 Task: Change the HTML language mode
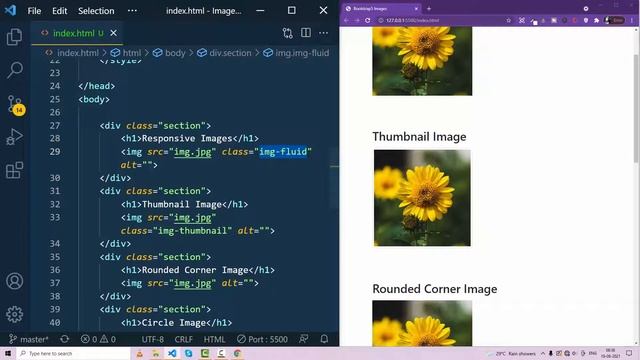(214, 339)
